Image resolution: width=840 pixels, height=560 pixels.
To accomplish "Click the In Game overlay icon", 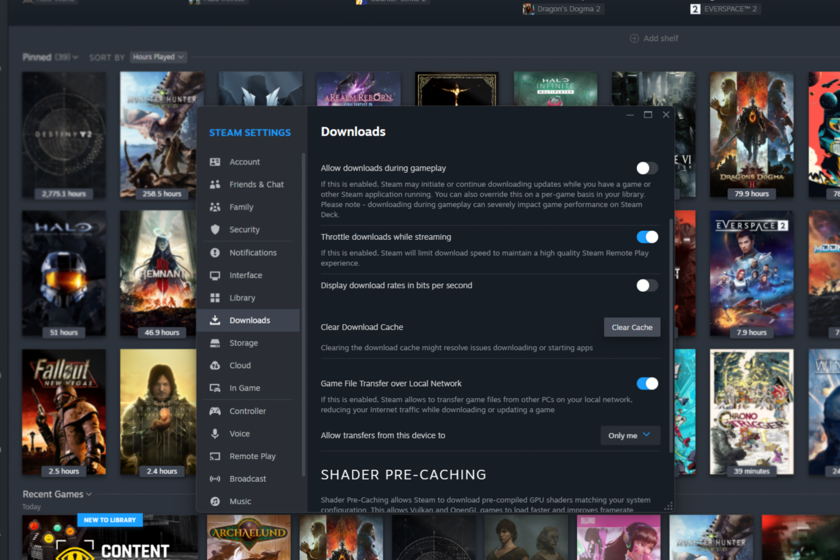I will (x=215, y=388).
